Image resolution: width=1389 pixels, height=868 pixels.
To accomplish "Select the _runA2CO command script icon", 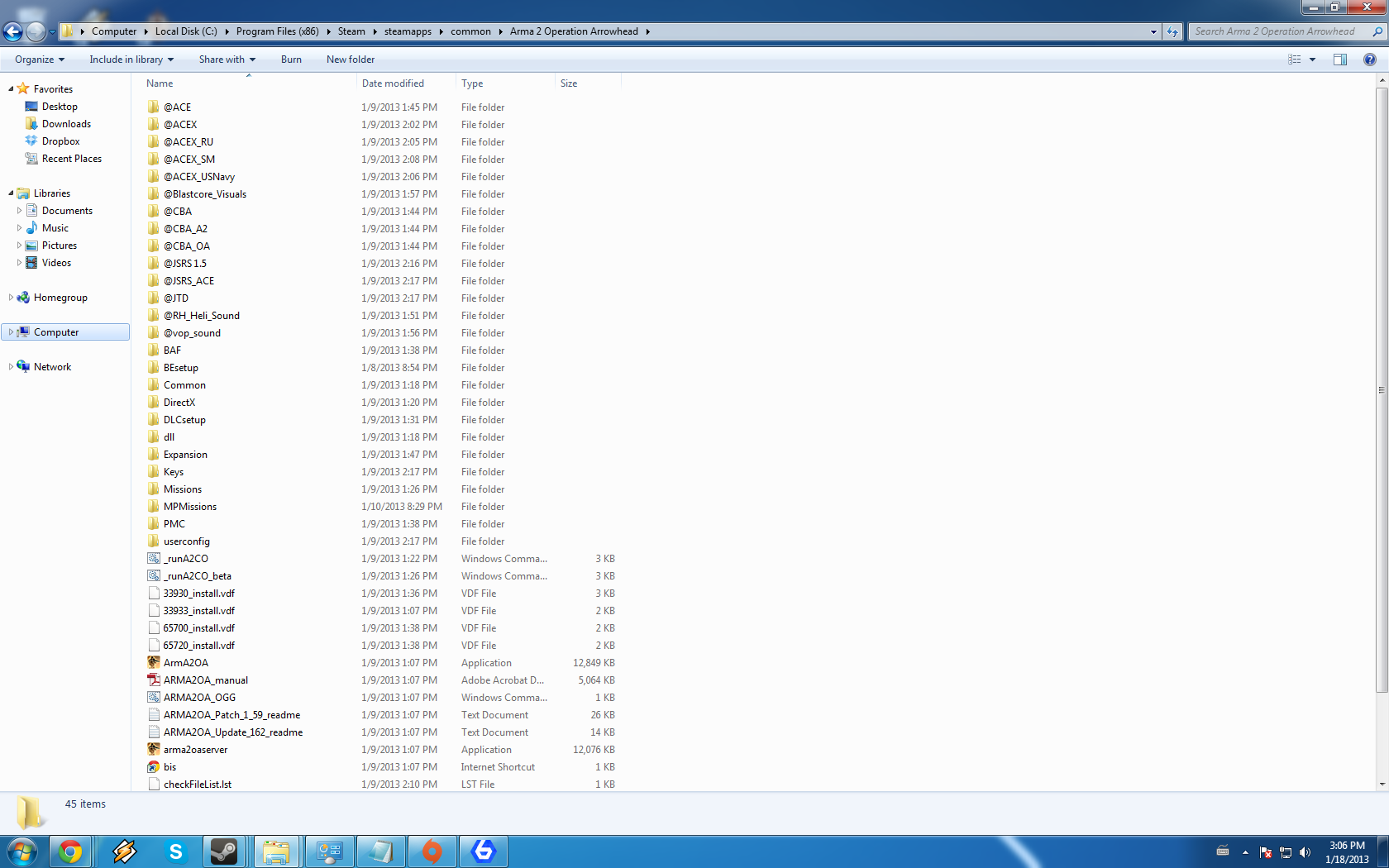I will tap(154, 558).
